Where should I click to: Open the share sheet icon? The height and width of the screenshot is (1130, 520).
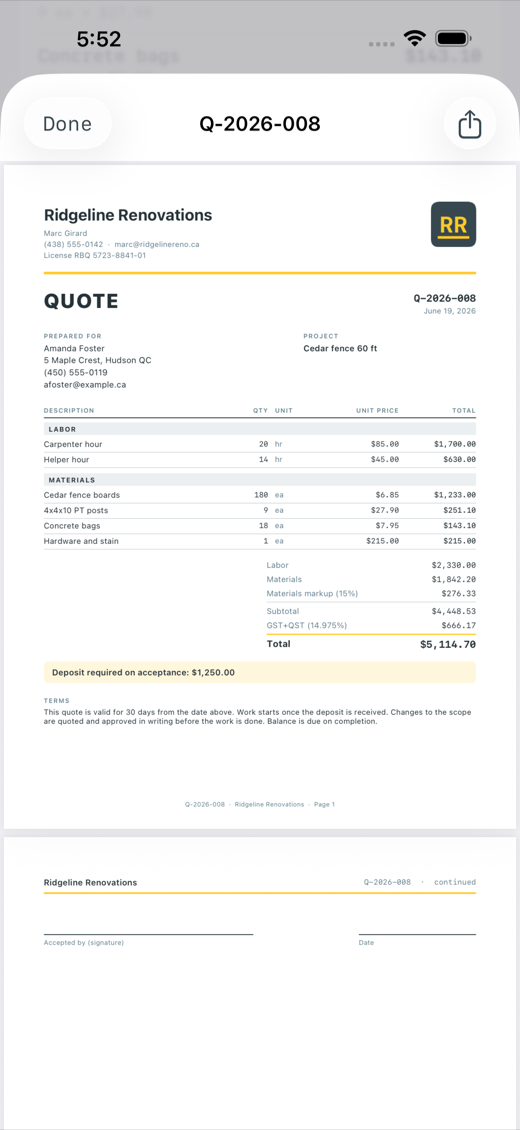pyautogui.click(x=470, y=124)
